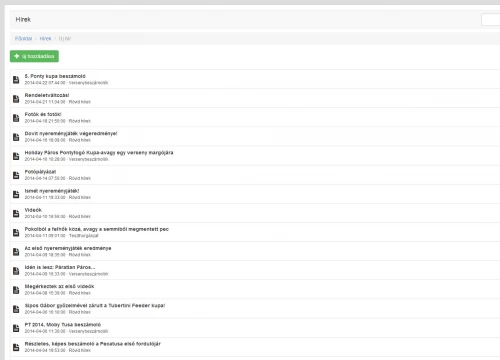Open Pokolból a felhők közé article
This screenshot has width=500, height=360.
tap(97, 229)
